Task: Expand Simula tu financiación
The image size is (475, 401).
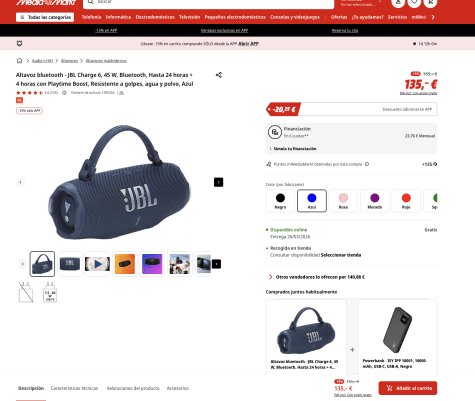Action: (293, 149)
